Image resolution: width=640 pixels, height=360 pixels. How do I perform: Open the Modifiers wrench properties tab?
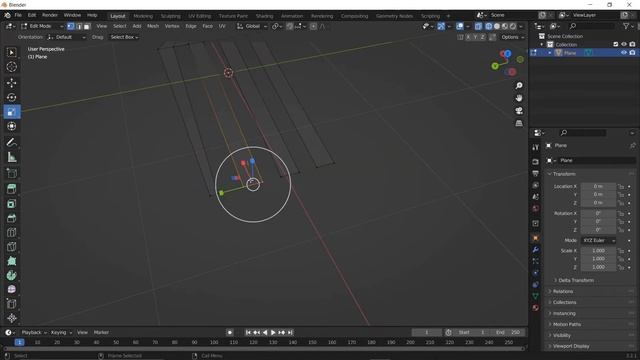tap(536, 249)
